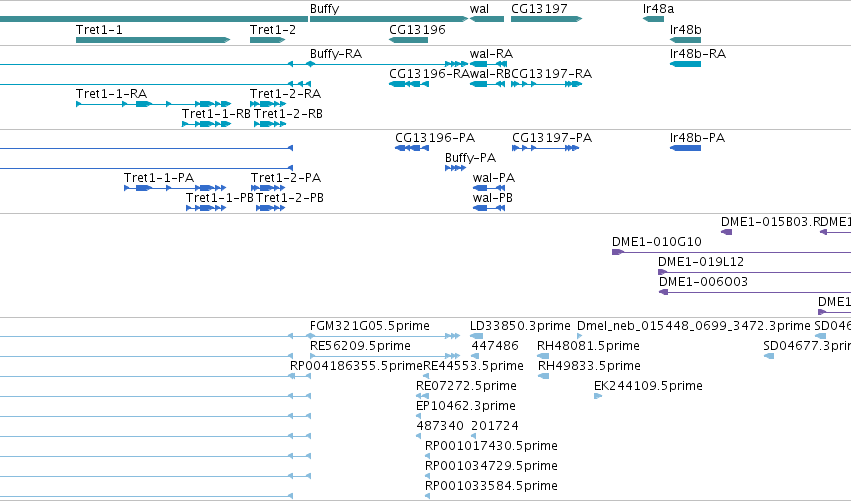Viewport: 851px width, 501px height.
Task: Click the Tret1-2-RB transcript label
Action: [288, 114]
